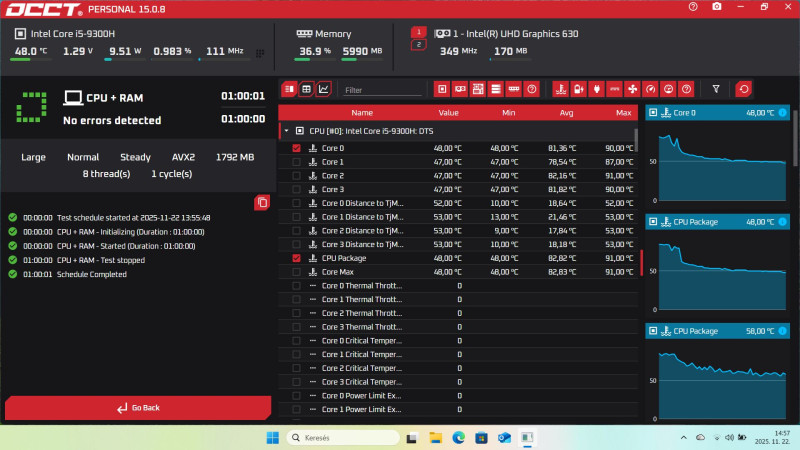This screenshot has height=450, width=800.
Task: Take a screenshot with the camera icon
Action: click(x=717, y=7)
